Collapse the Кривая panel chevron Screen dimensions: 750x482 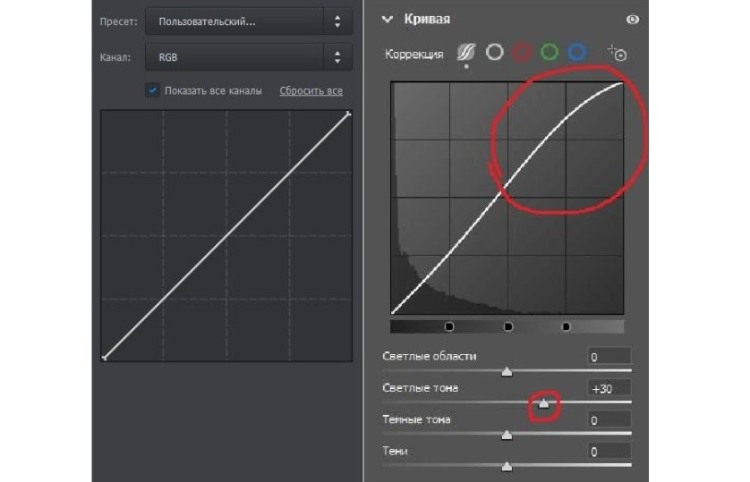tap(388, 20)
